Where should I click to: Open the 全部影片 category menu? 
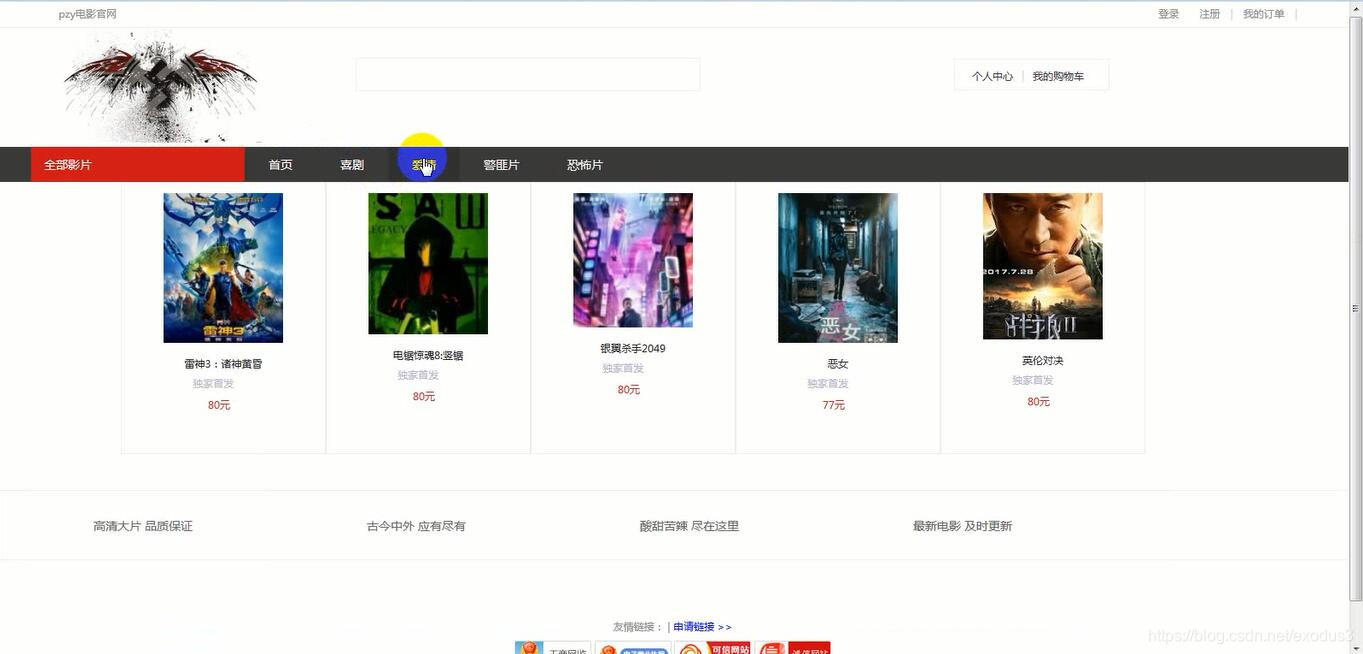137,165
